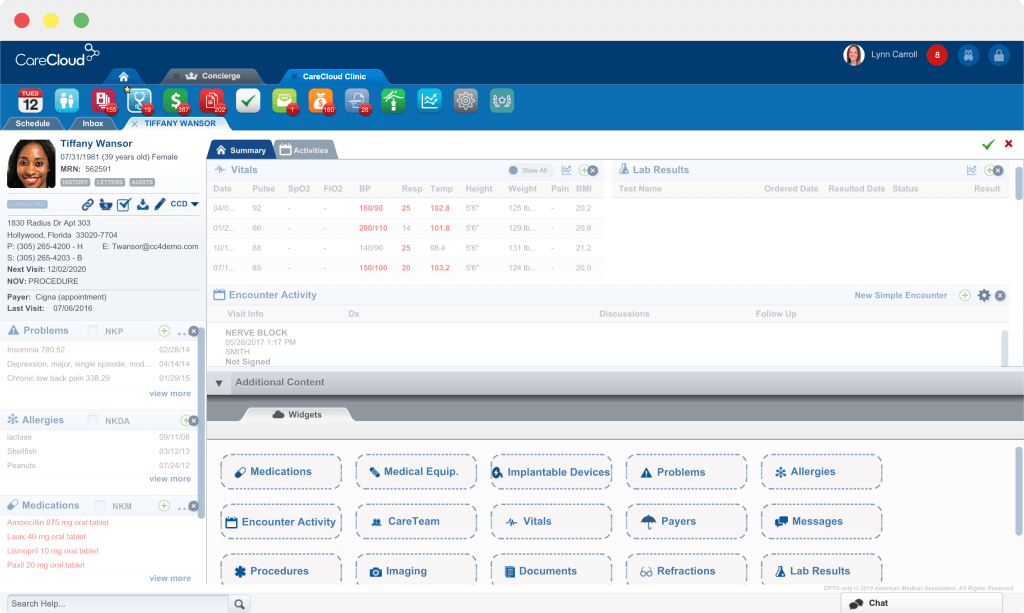The width and height of the screenshot is (1024, 613).
Task: Open the analytics chart icon in the toolbar
Action: coord(429,100)
